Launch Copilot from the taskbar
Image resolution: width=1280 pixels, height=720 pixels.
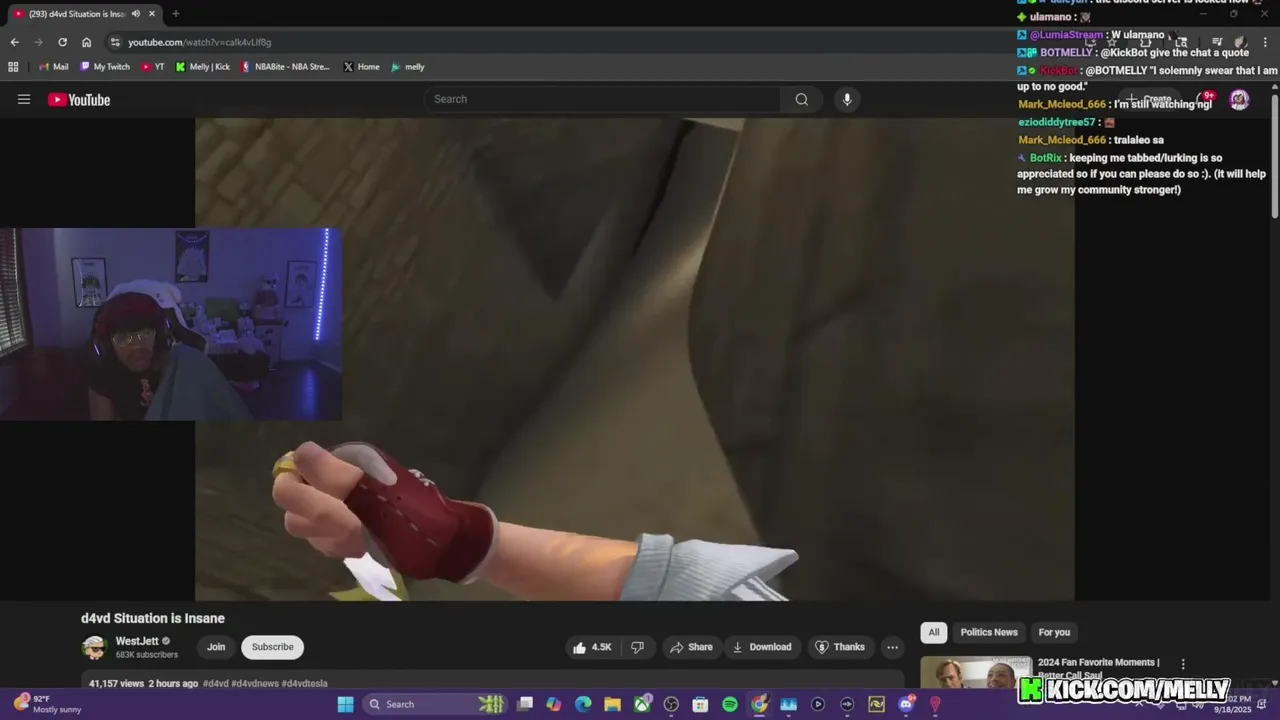tap(554, 704)
